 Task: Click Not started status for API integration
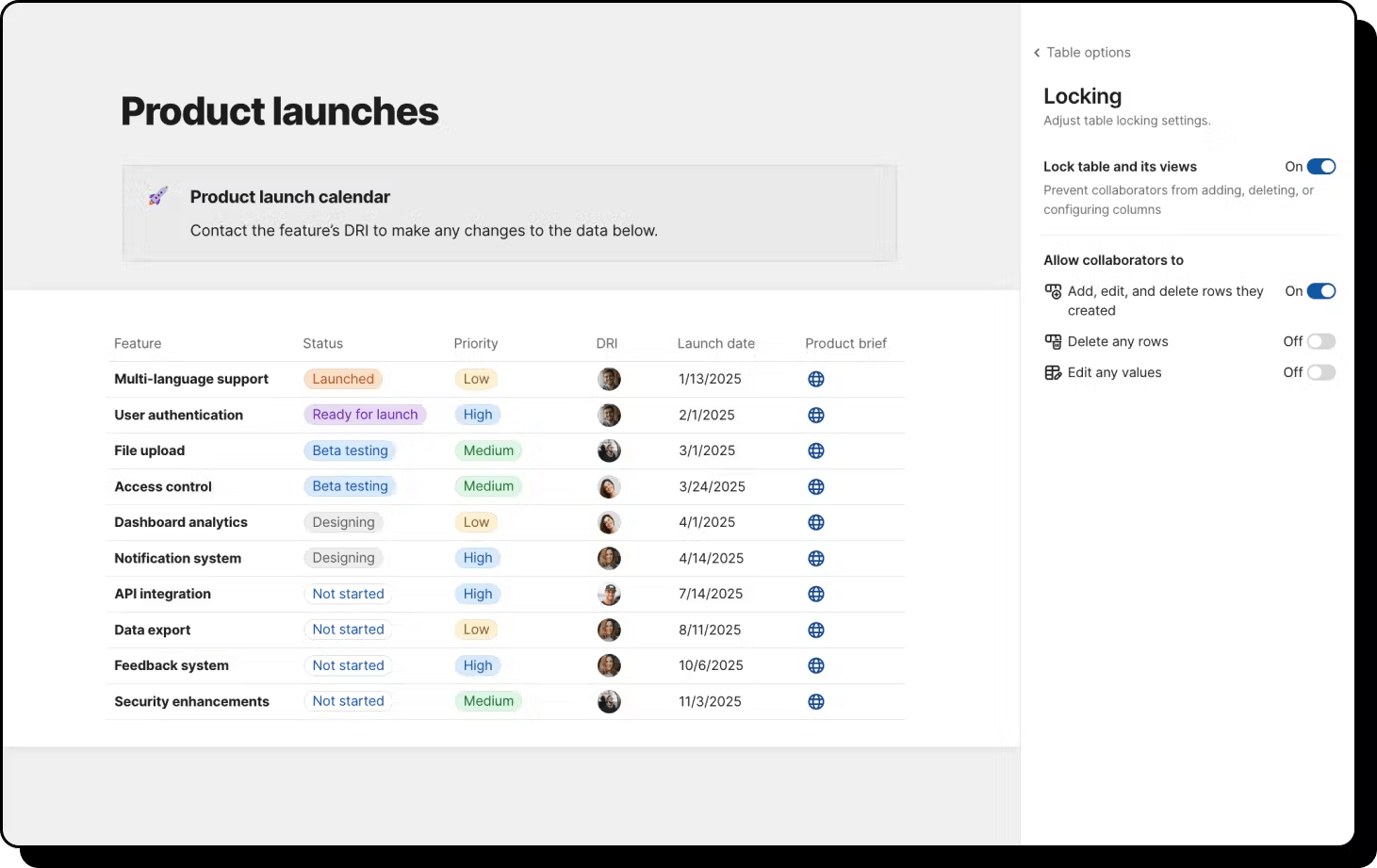348,594
